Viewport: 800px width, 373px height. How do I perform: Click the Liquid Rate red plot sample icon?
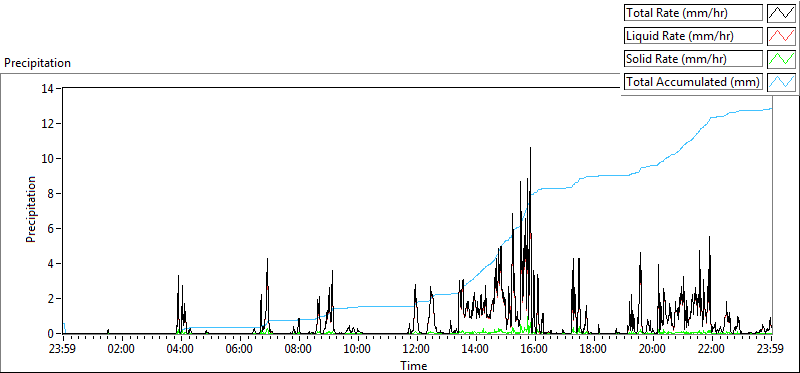[x=781, y=36]
